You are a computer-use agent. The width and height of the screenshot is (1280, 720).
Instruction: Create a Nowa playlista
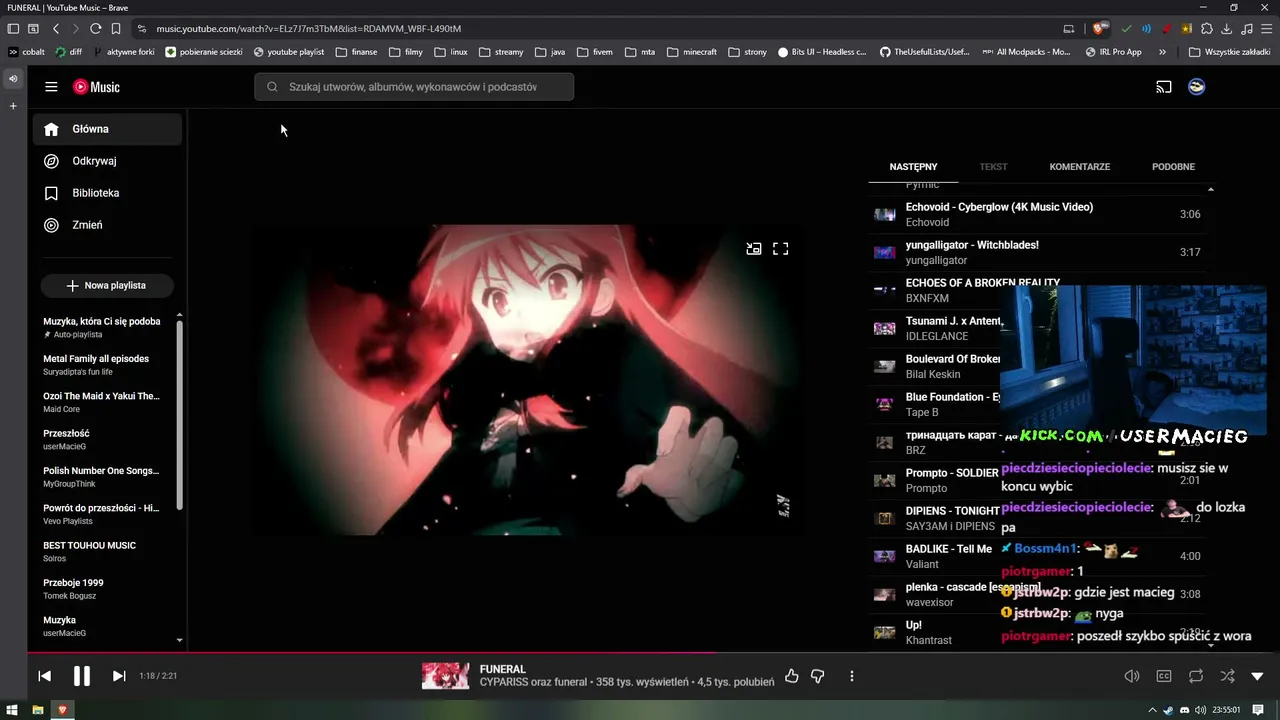(107, 286)
